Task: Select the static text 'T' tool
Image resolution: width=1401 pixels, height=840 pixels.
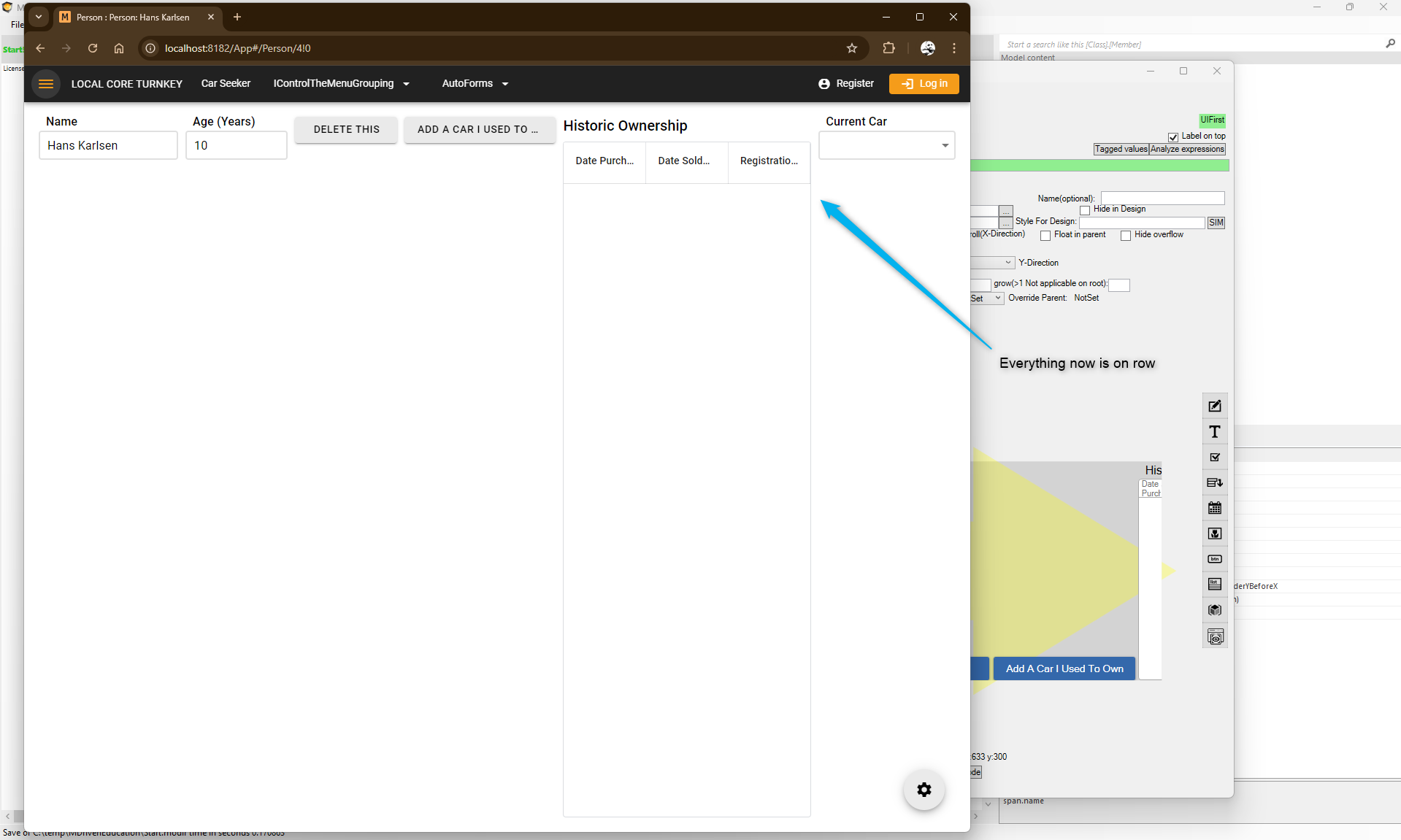Action: tap(1215, 432)
